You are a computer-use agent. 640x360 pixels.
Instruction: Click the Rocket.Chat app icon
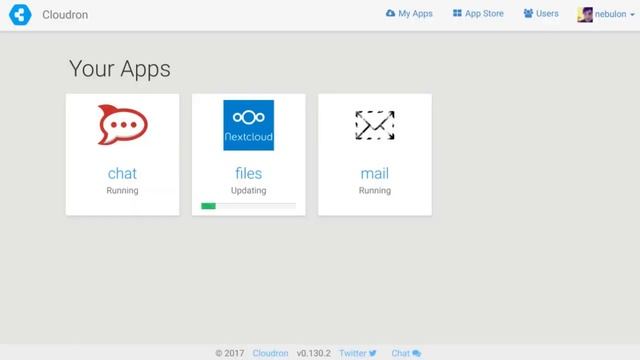click(x=122, y=125)
